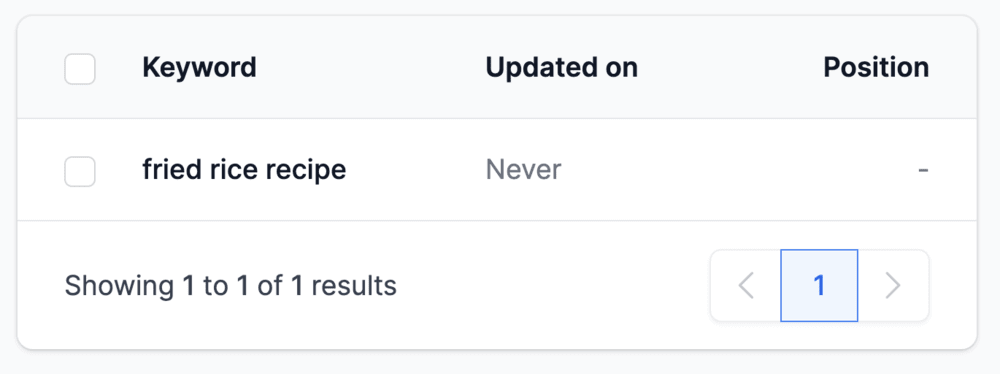Sort by the Keyword column header

click(199, 67)
